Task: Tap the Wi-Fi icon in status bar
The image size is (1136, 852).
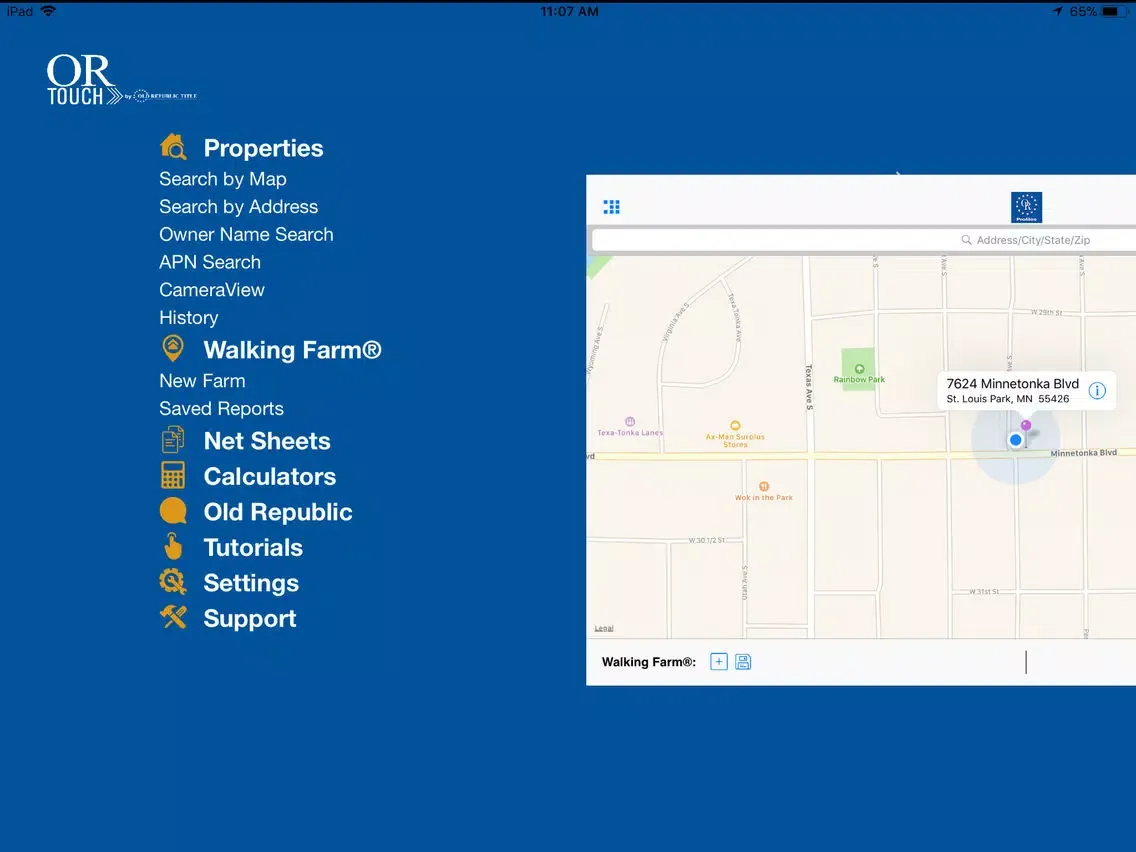Action: click(48, 11)
